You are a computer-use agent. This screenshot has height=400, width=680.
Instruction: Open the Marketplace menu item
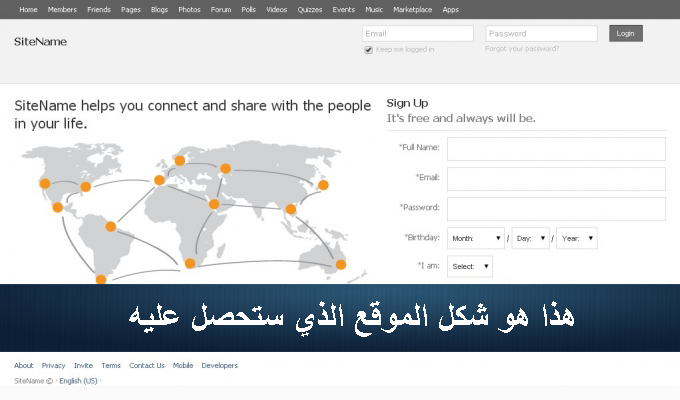pos(412,9)
